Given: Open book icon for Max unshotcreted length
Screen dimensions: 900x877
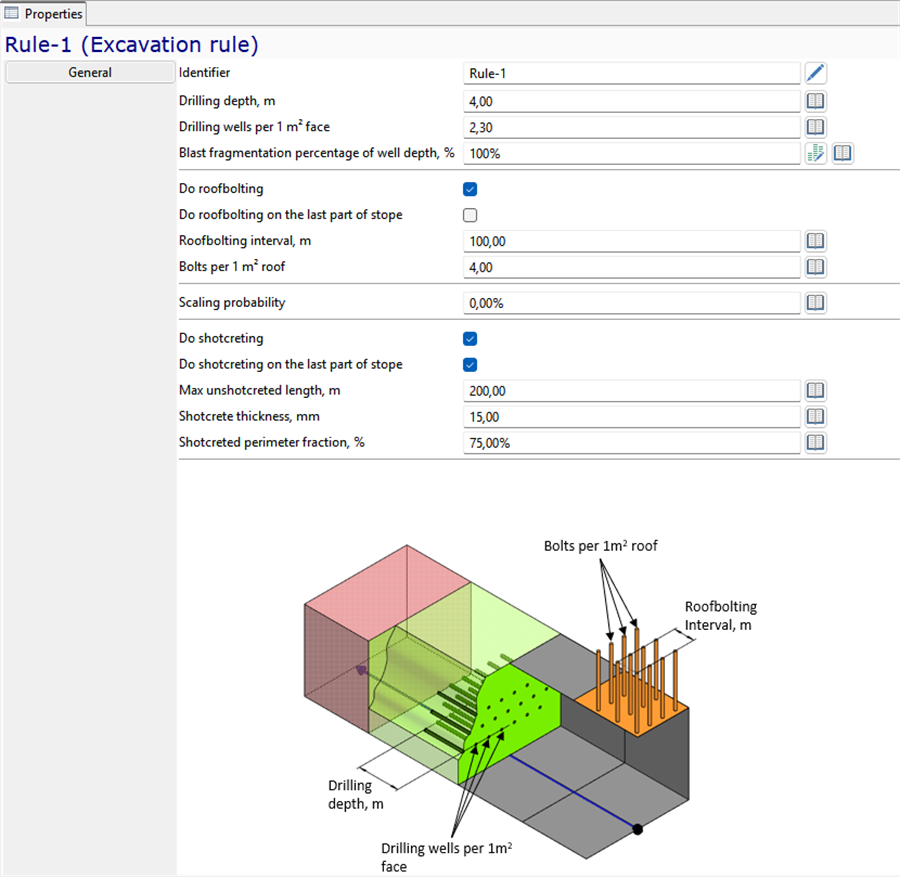Looking at the screenshot, I should coord(815,390).
